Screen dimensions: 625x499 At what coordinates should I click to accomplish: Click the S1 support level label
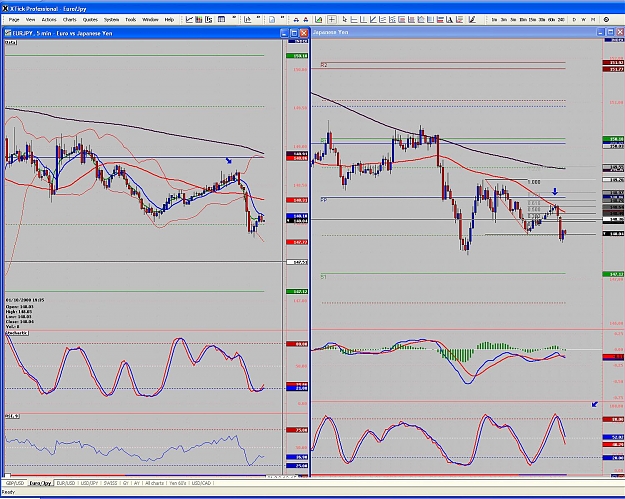pos(324,277)
